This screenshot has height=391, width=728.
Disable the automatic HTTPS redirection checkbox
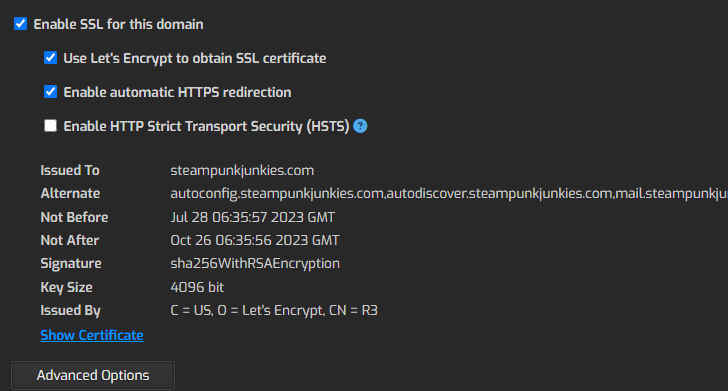[50, 91]
